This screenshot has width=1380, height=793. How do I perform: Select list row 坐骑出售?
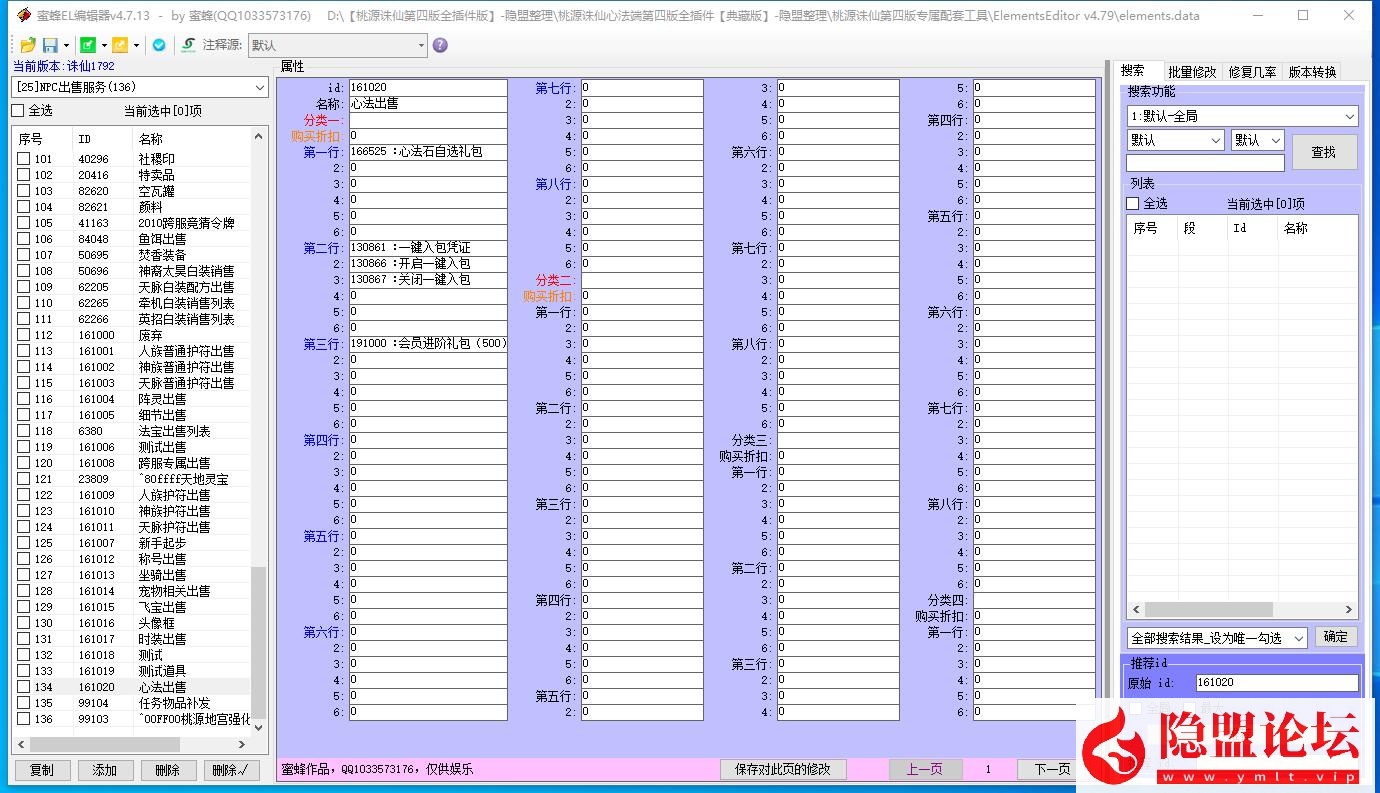click(x=132, y=575)
